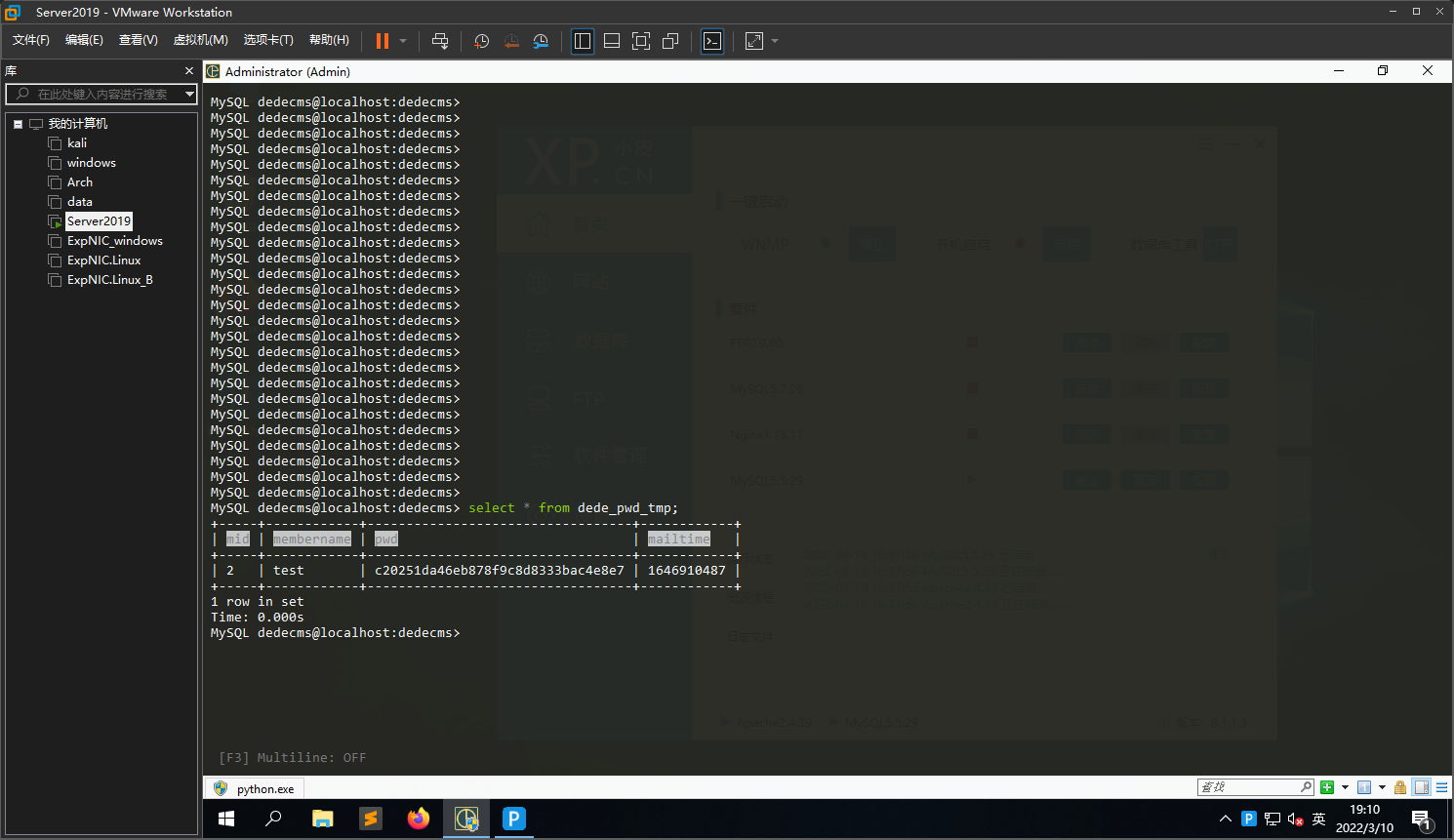Open 文件(F) menu

pyautogui.click(x=31, y=40)
